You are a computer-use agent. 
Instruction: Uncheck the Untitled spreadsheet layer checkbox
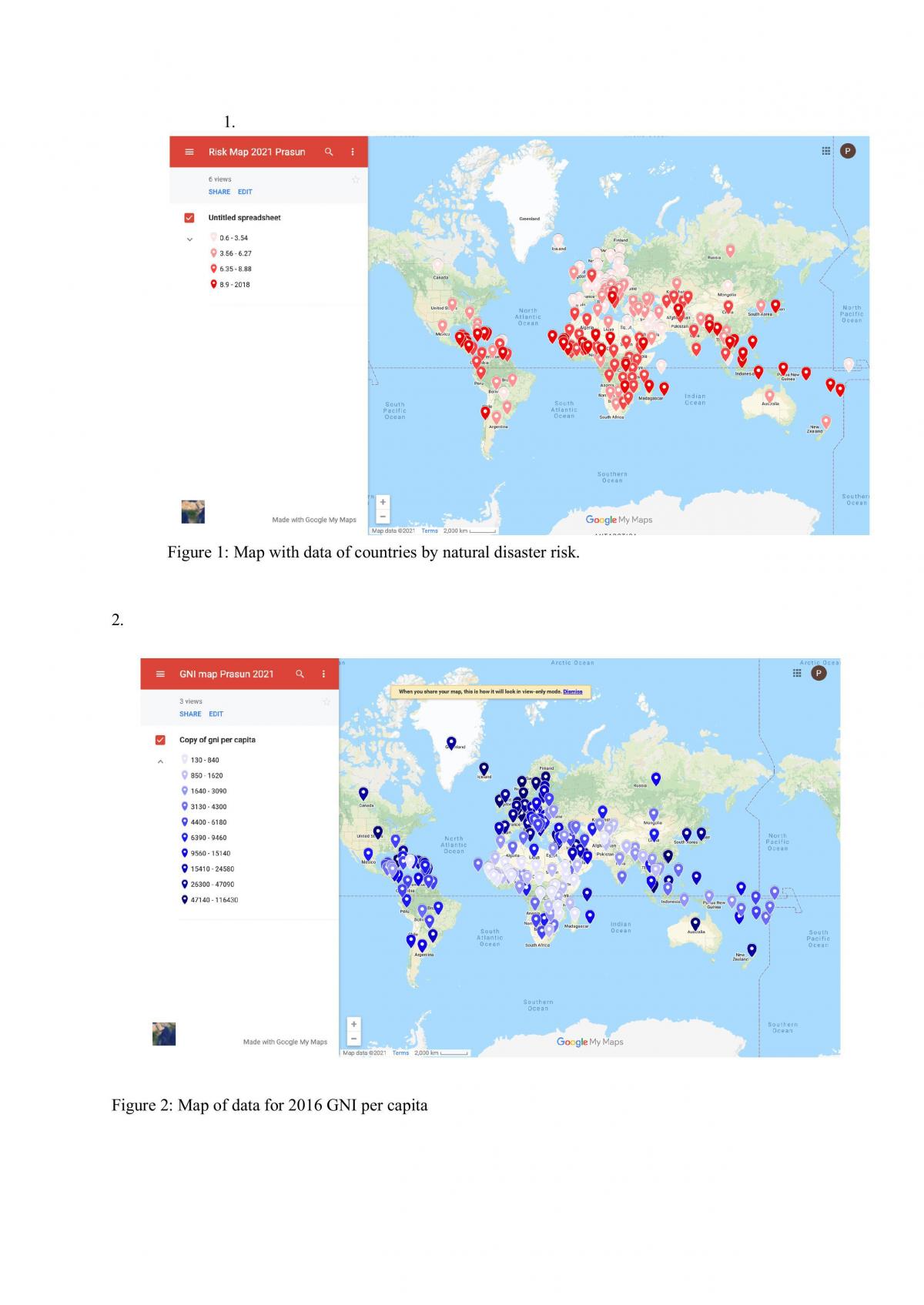click(x=189, y=218)
